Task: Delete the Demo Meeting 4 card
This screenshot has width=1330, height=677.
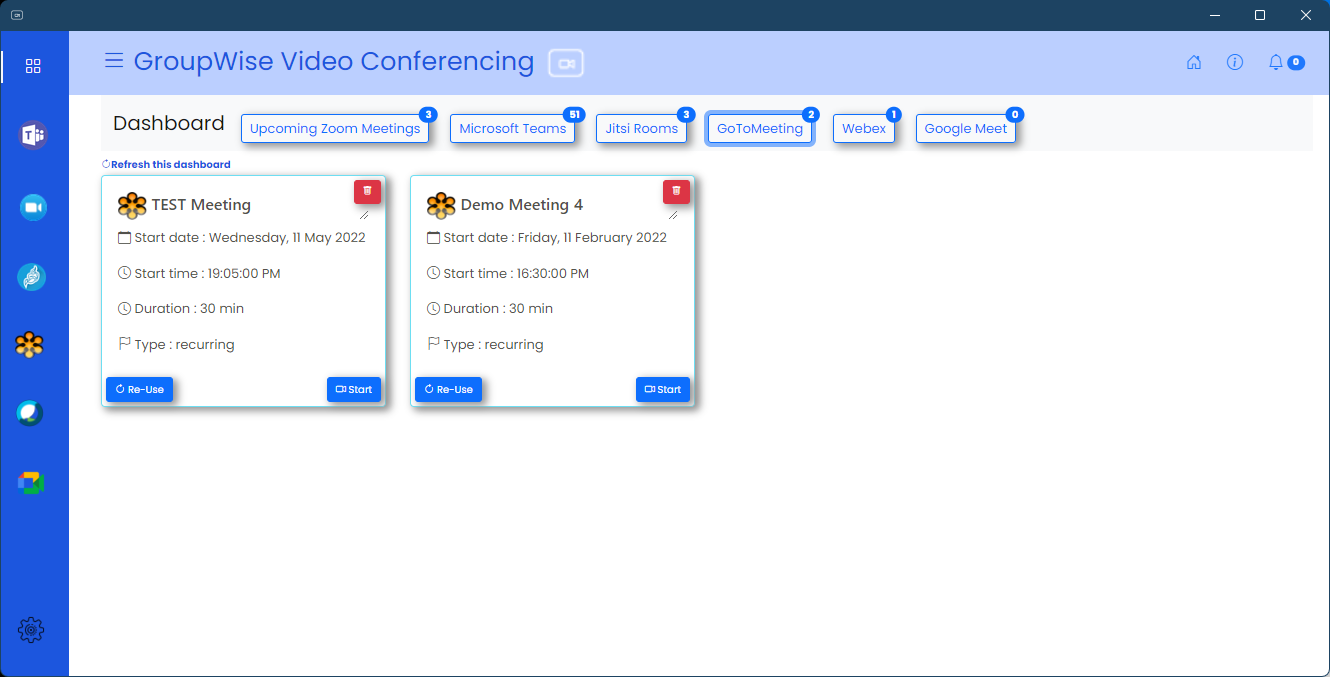Action: (676, 191)
